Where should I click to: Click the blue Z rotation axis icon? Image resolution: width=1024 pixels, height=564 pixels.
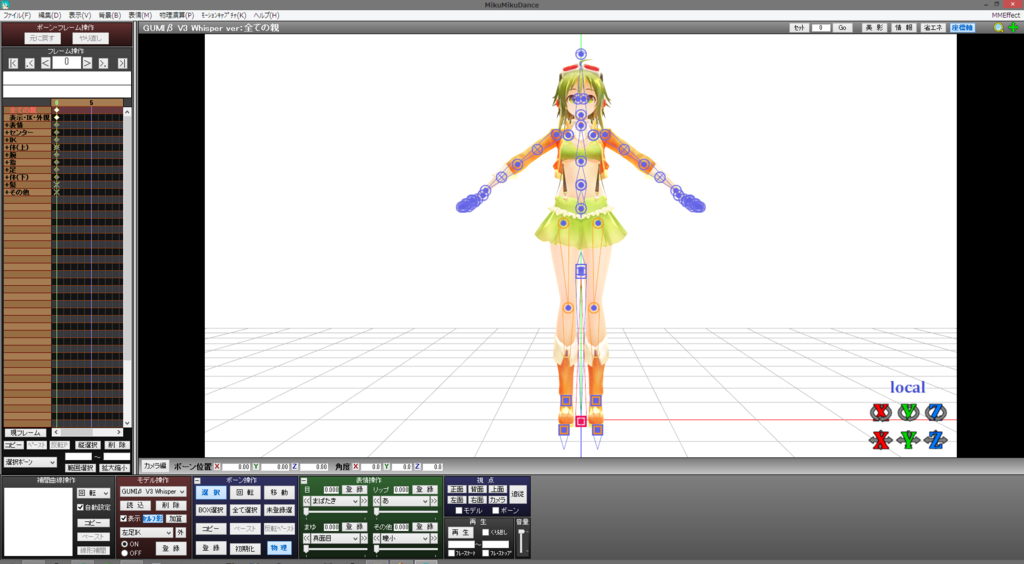pyautogui.click(x=936, y=413)
